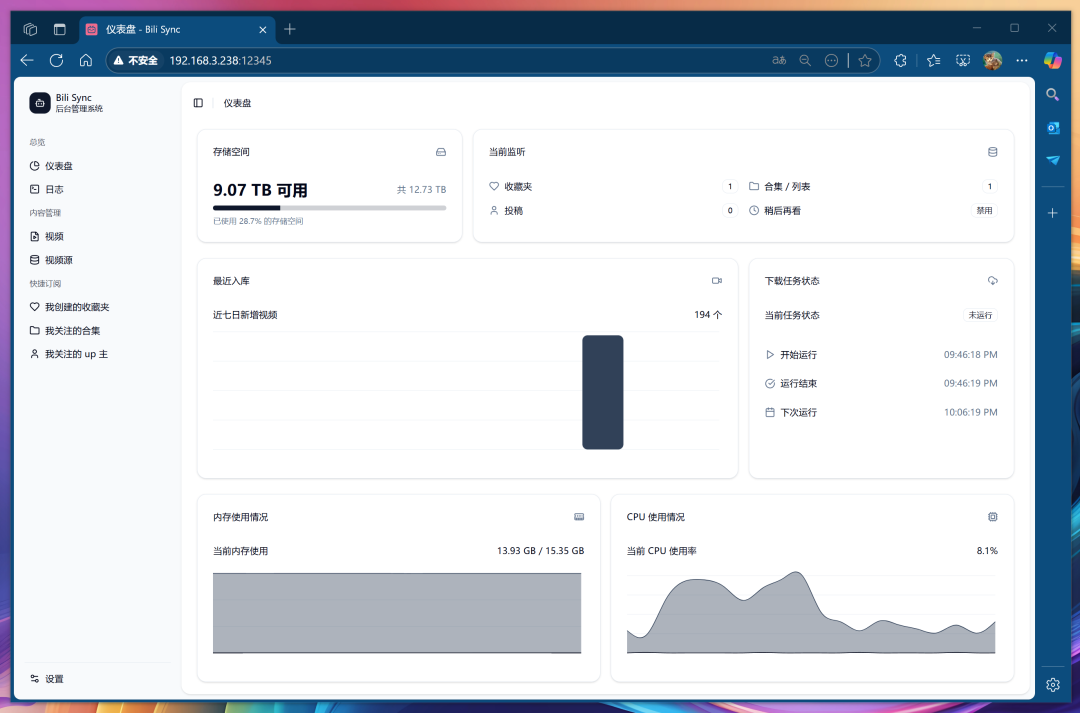Click the memory chip icon in 内存使用情况
This screenshot has width=1080, height=713.
coord(579,517)
